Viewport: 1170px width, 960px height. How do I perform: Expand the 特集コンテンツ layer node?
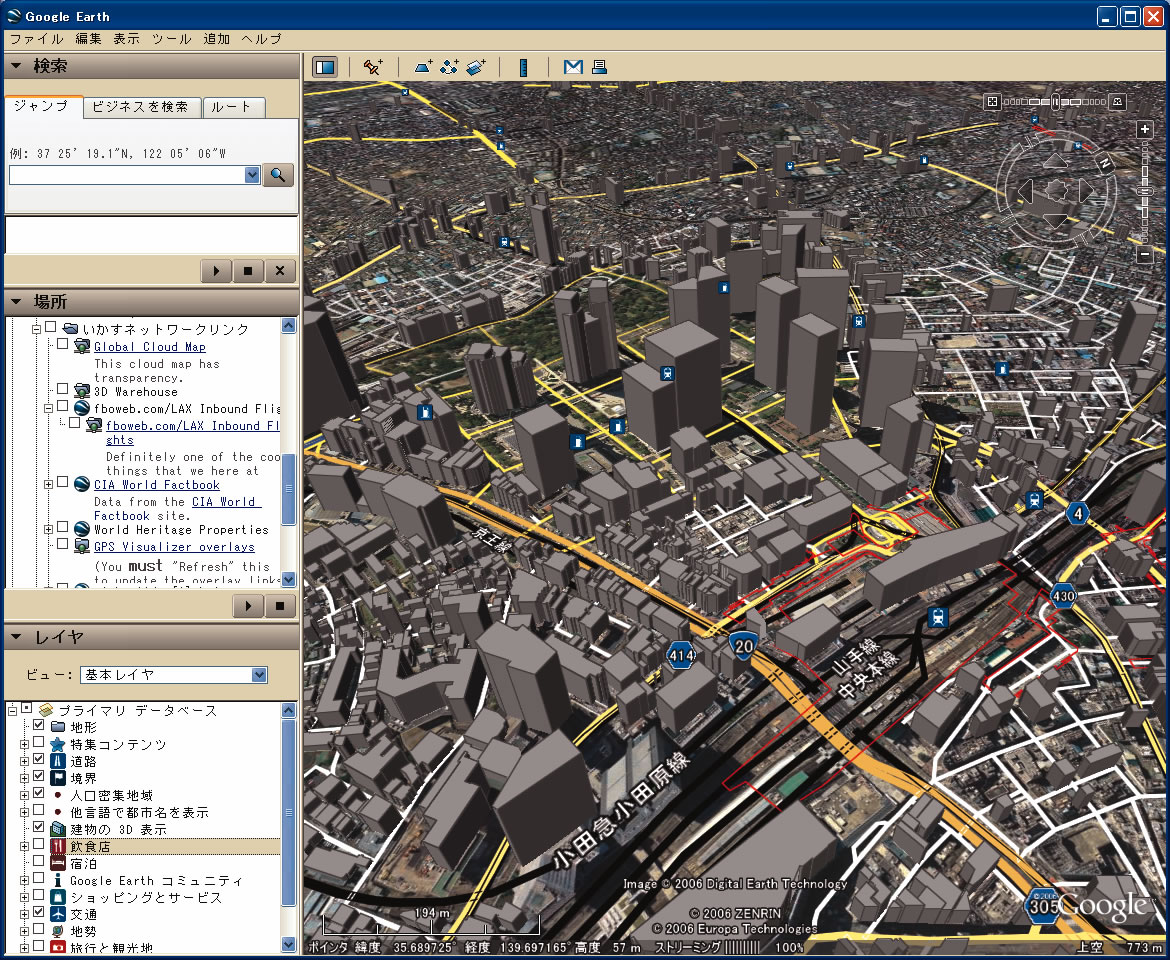pos(25,744)
